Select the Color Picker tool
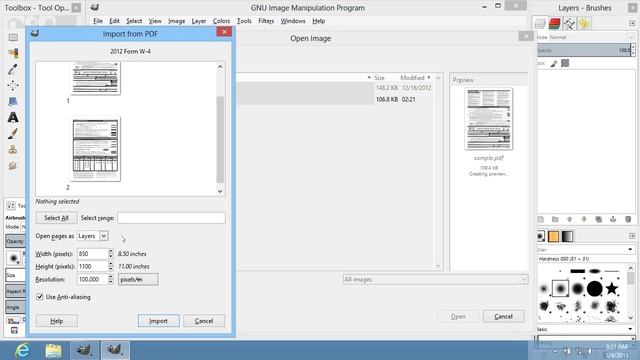Image resolution: width=640 pixels, height=360 pixels. point(13,69)
